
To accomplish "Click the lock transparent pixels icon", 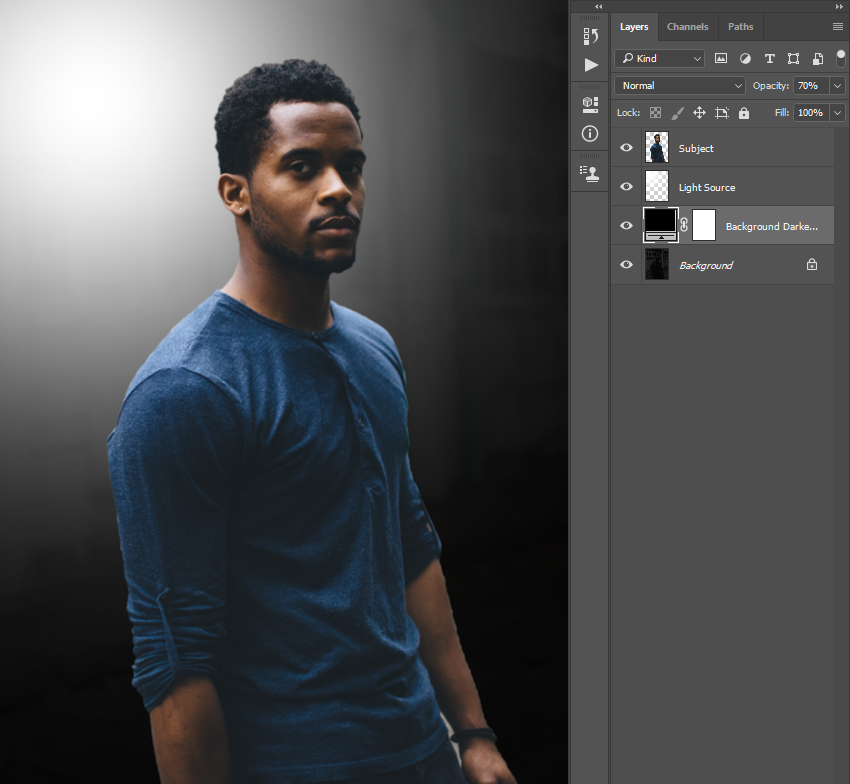I will [656, 113].
